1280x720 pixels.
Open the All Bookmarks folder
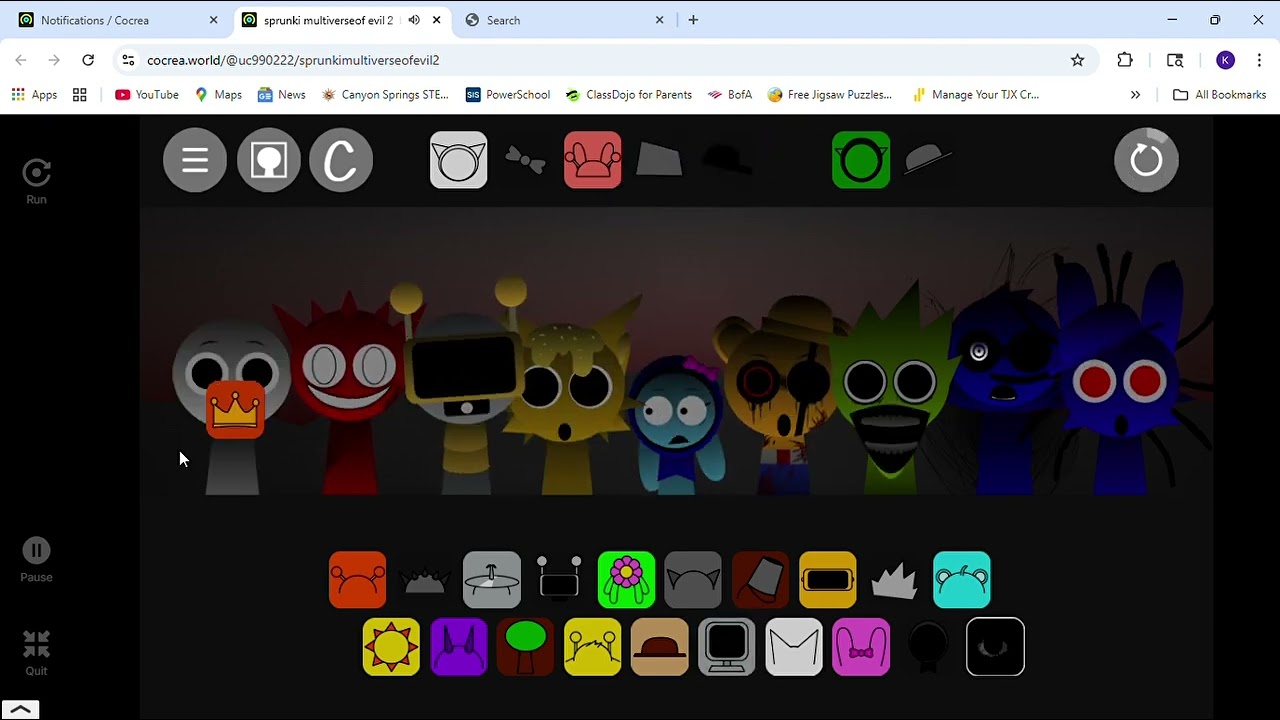(1219, 94)
